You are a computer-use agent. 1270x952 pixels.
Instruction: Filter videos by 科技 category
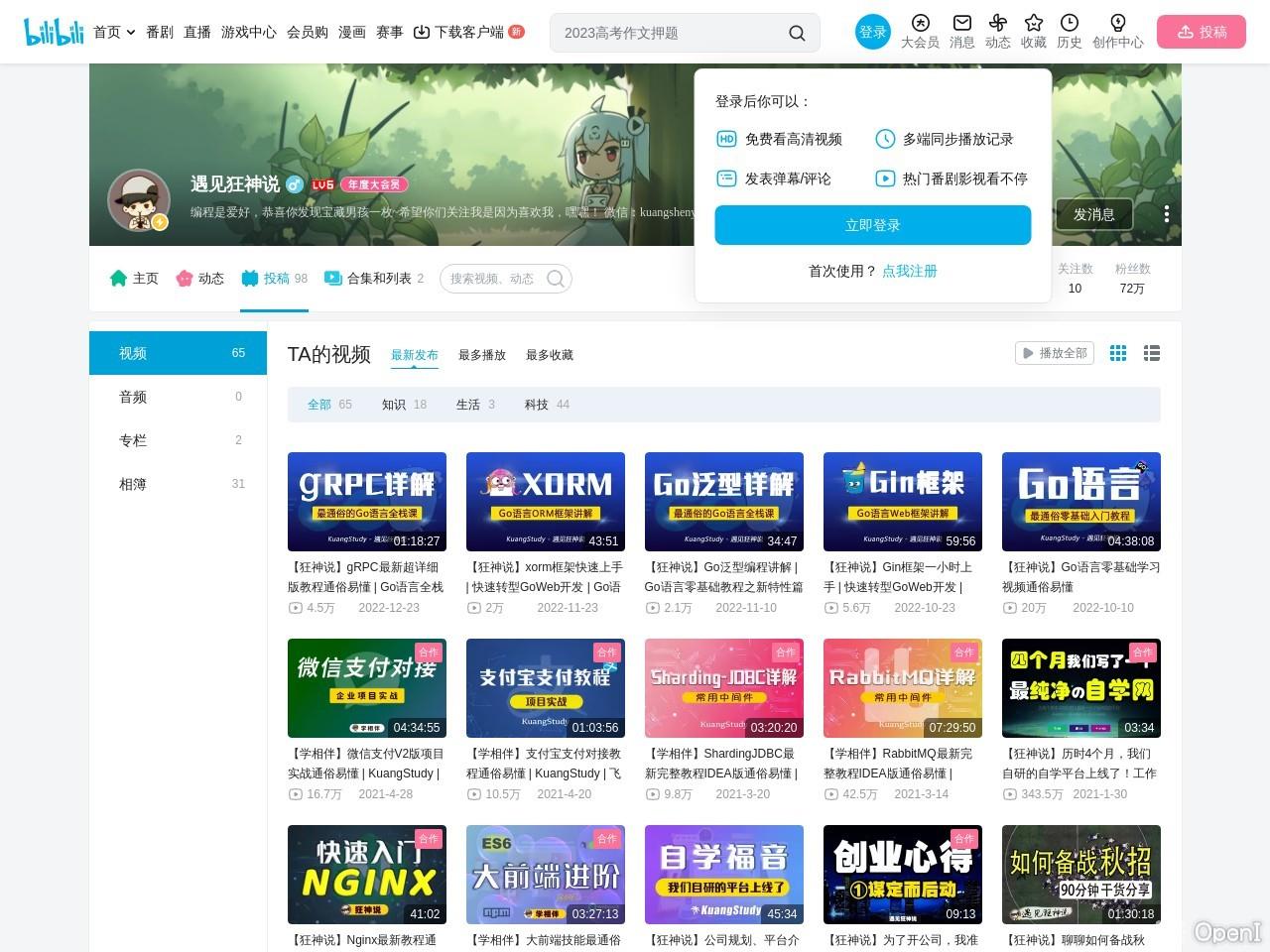537,405
